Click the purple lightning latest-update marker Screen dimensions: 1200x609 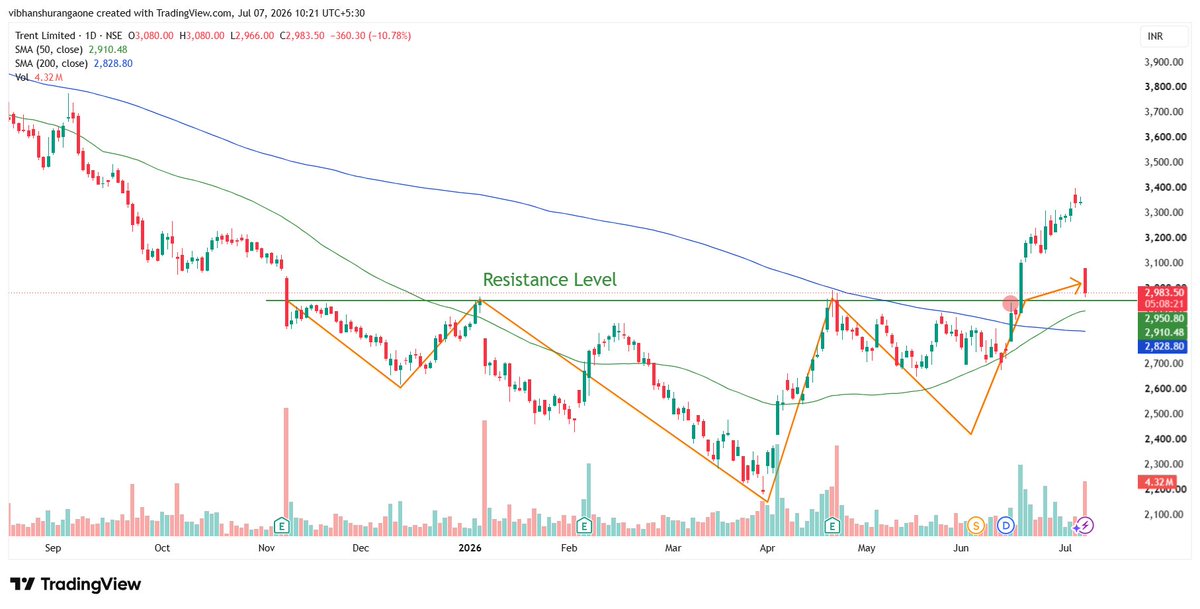point(1085,524)
